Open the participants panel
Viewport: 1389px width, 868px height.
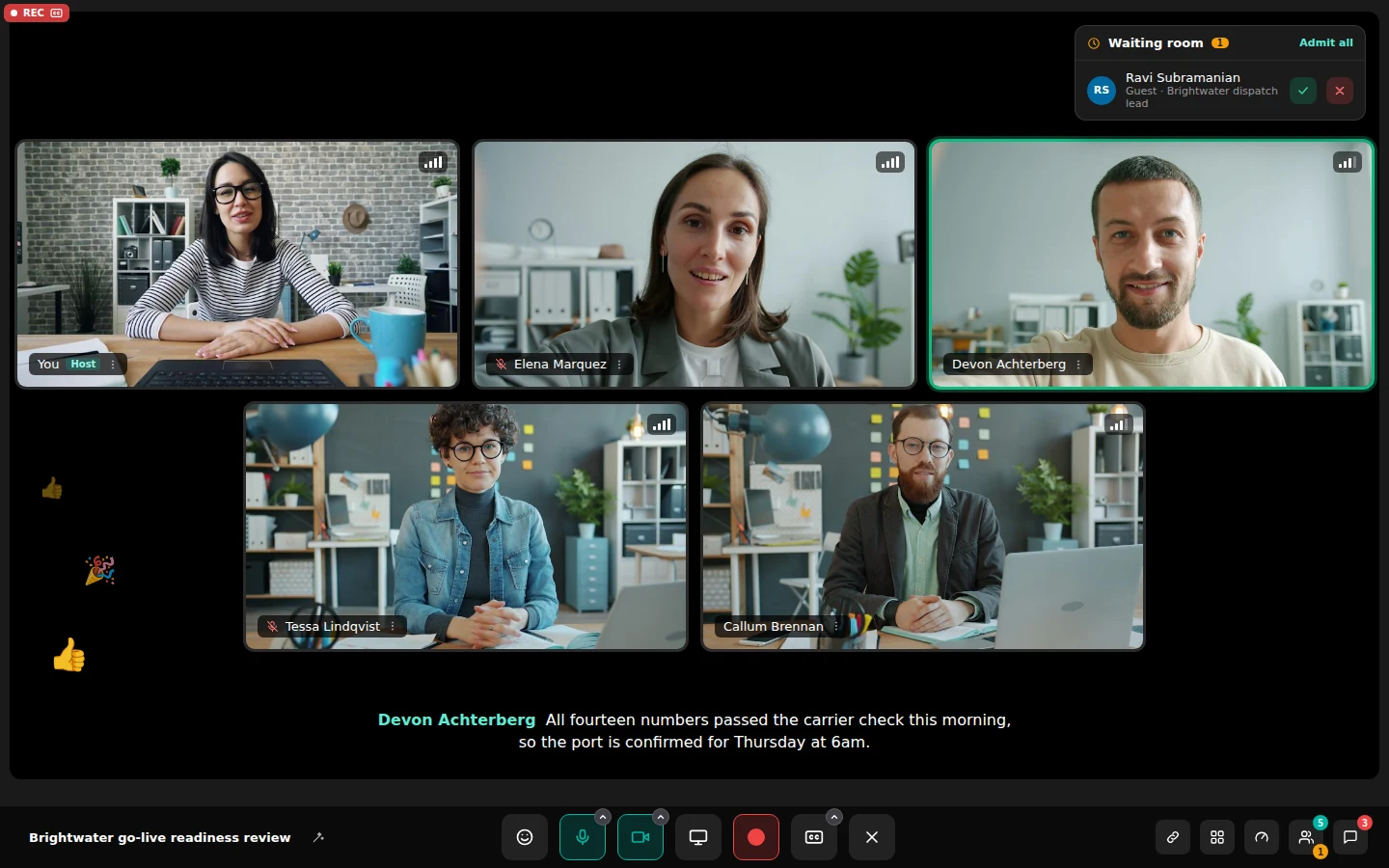(1306, 837)
